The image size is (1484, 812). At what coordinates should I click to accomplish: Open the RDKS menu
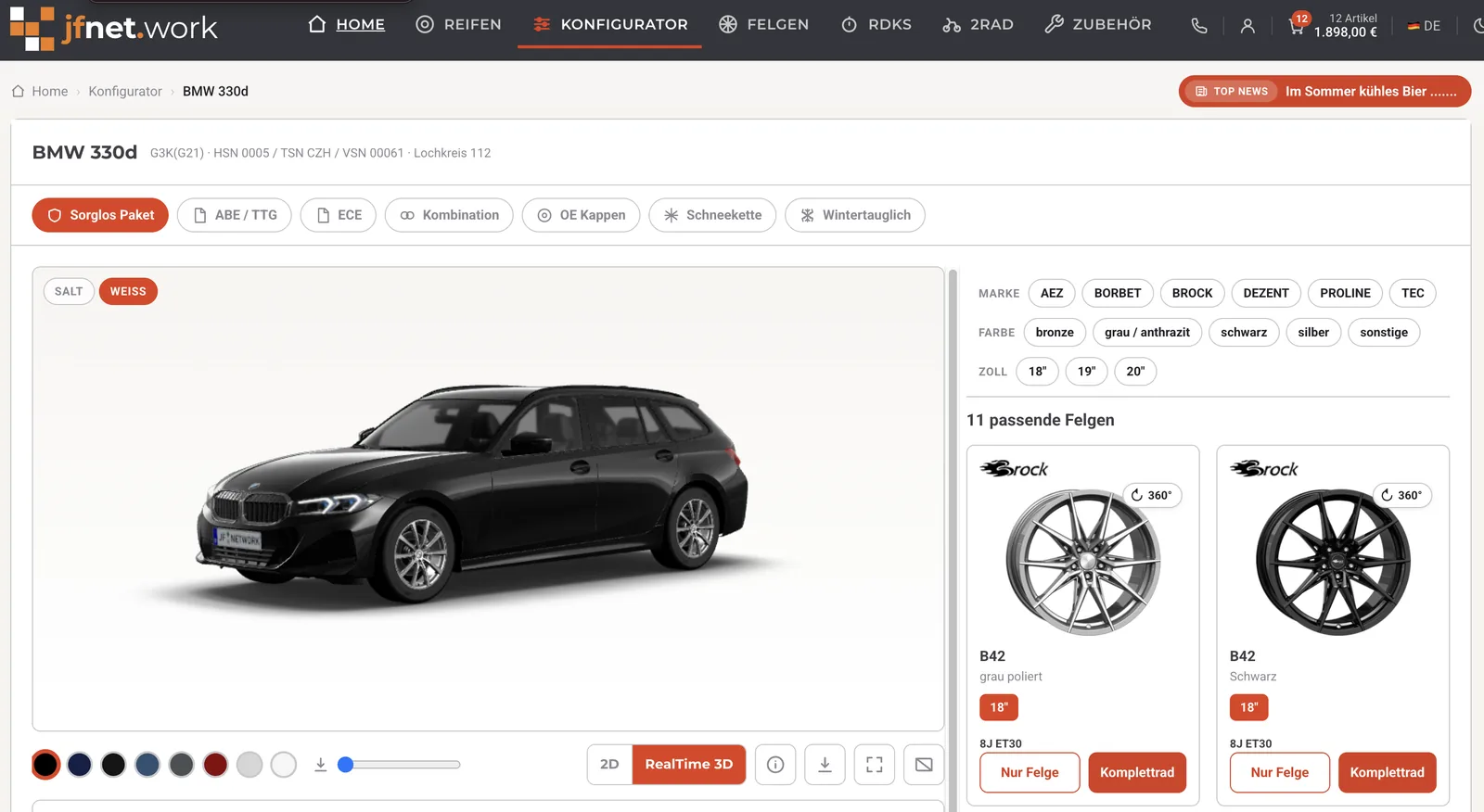[x=876, y=24]
